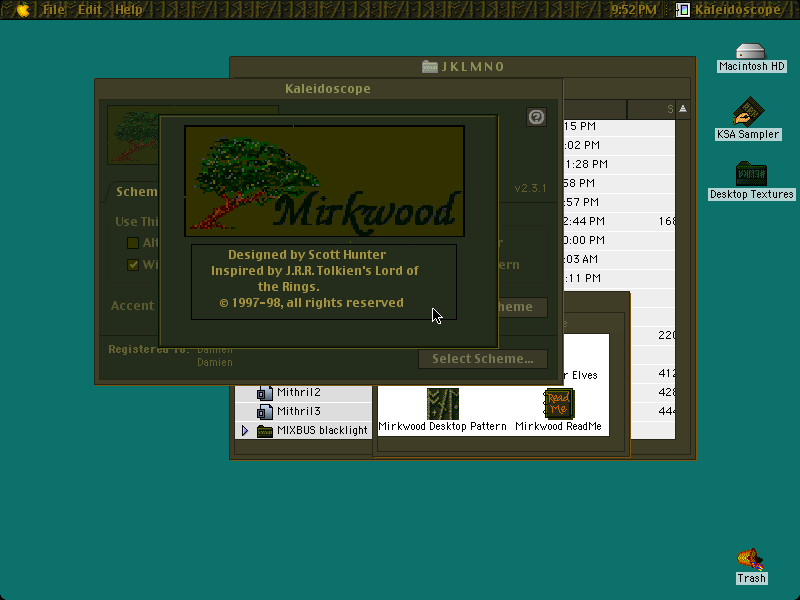Click the Mirkwood tree logo banner

324,181
